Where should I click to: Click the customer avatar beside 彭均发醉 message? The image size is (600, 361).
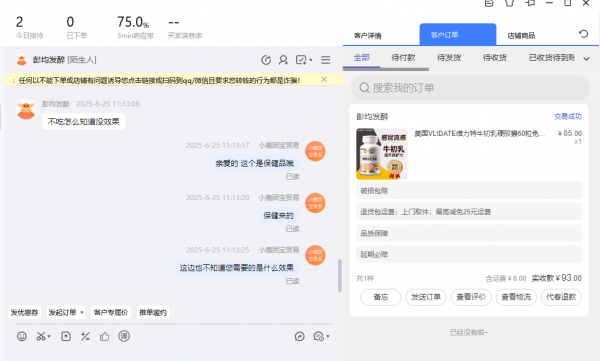pyautogui.click(x=26, y=109)
